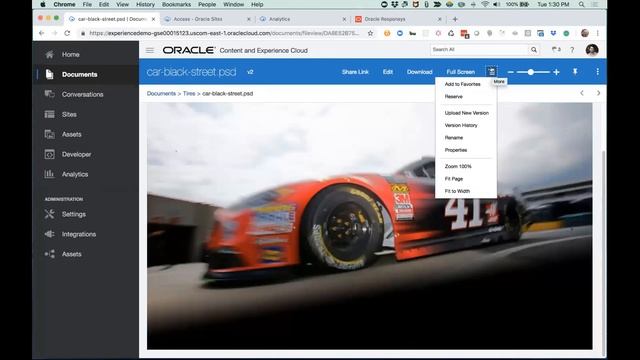Click the zoom slider handle
640x360 pixels.
click(531, 72)
